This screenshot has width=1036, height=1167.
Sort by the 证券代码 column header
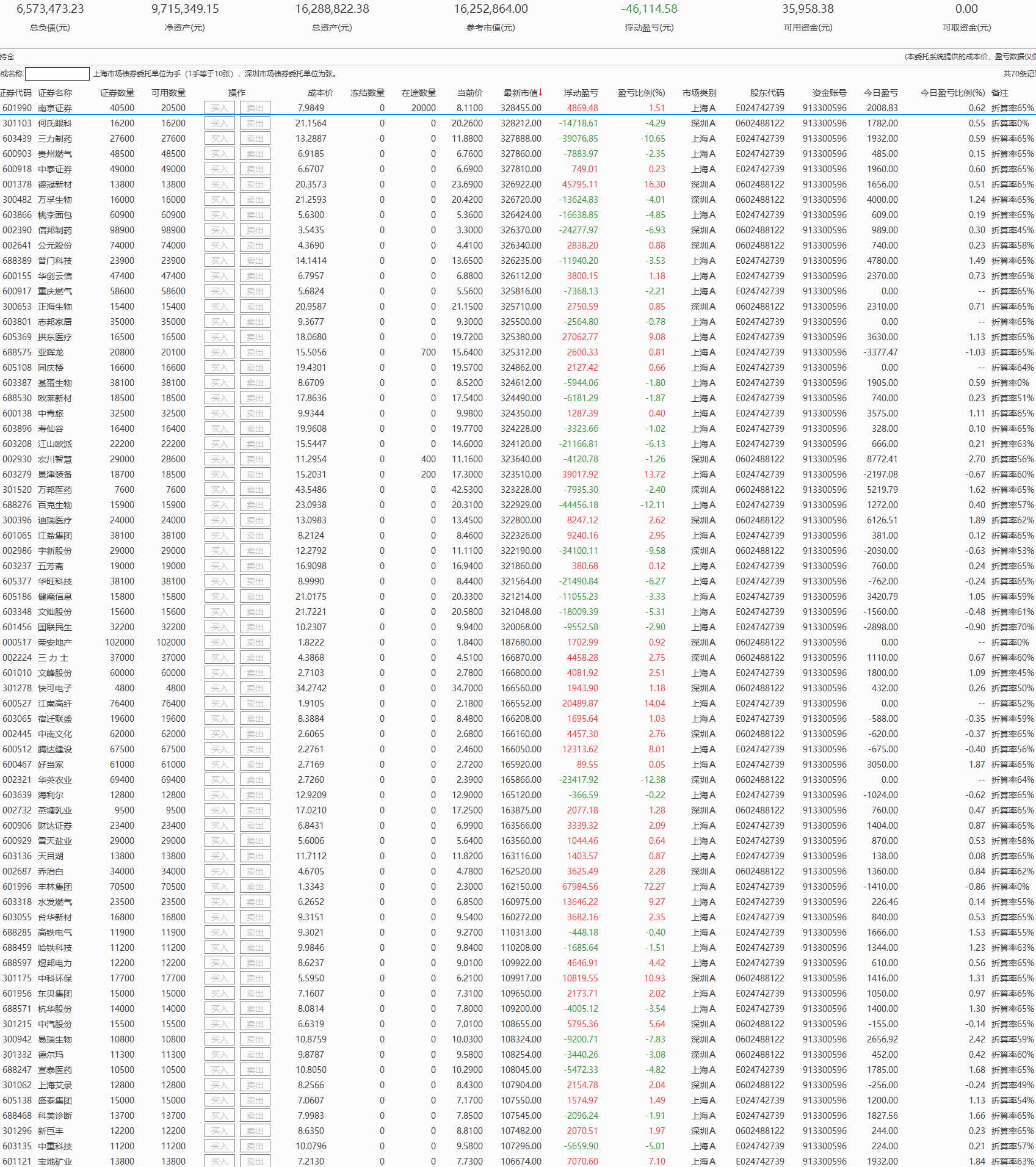[16, 93]
